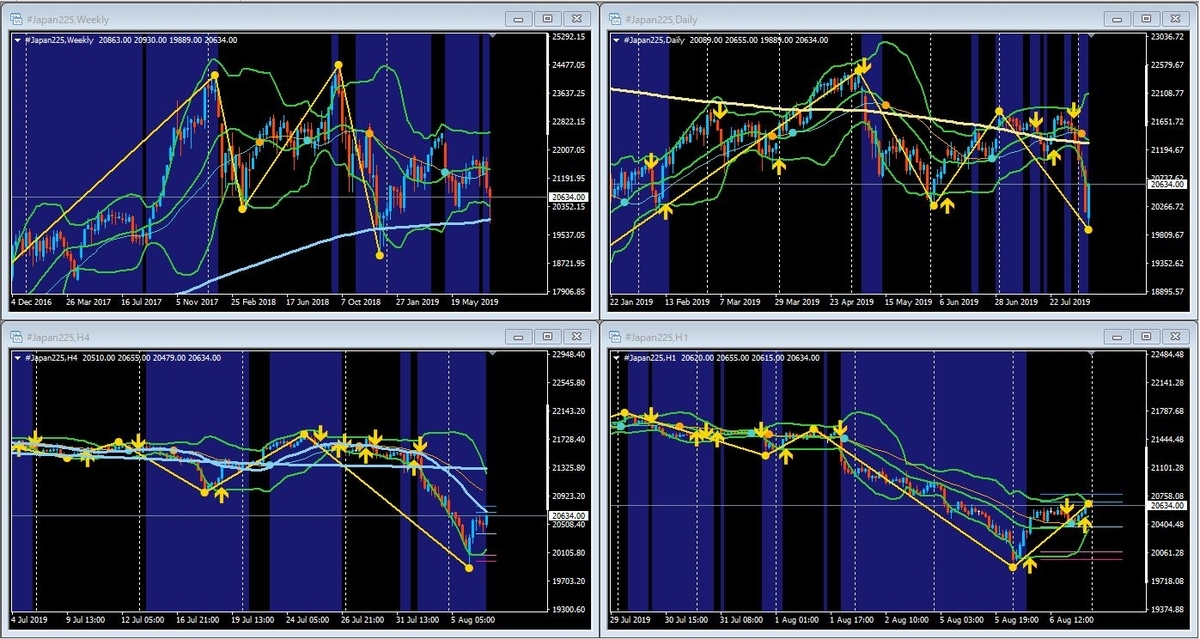Click the 19374.88 price scale value on H1 chart
This screenshot has height=639, width=1200.
[1168, 609]
